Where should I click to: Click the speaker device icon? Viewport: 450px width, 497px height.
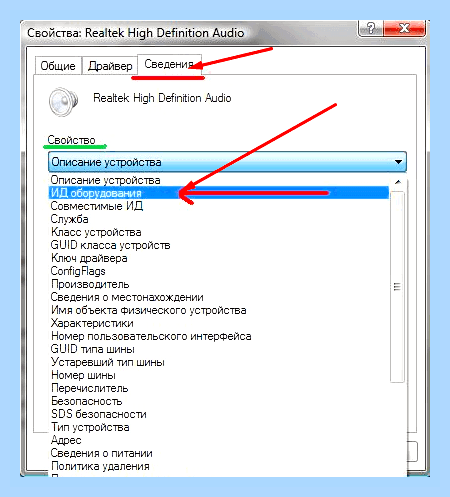click(x=63, y=101)
